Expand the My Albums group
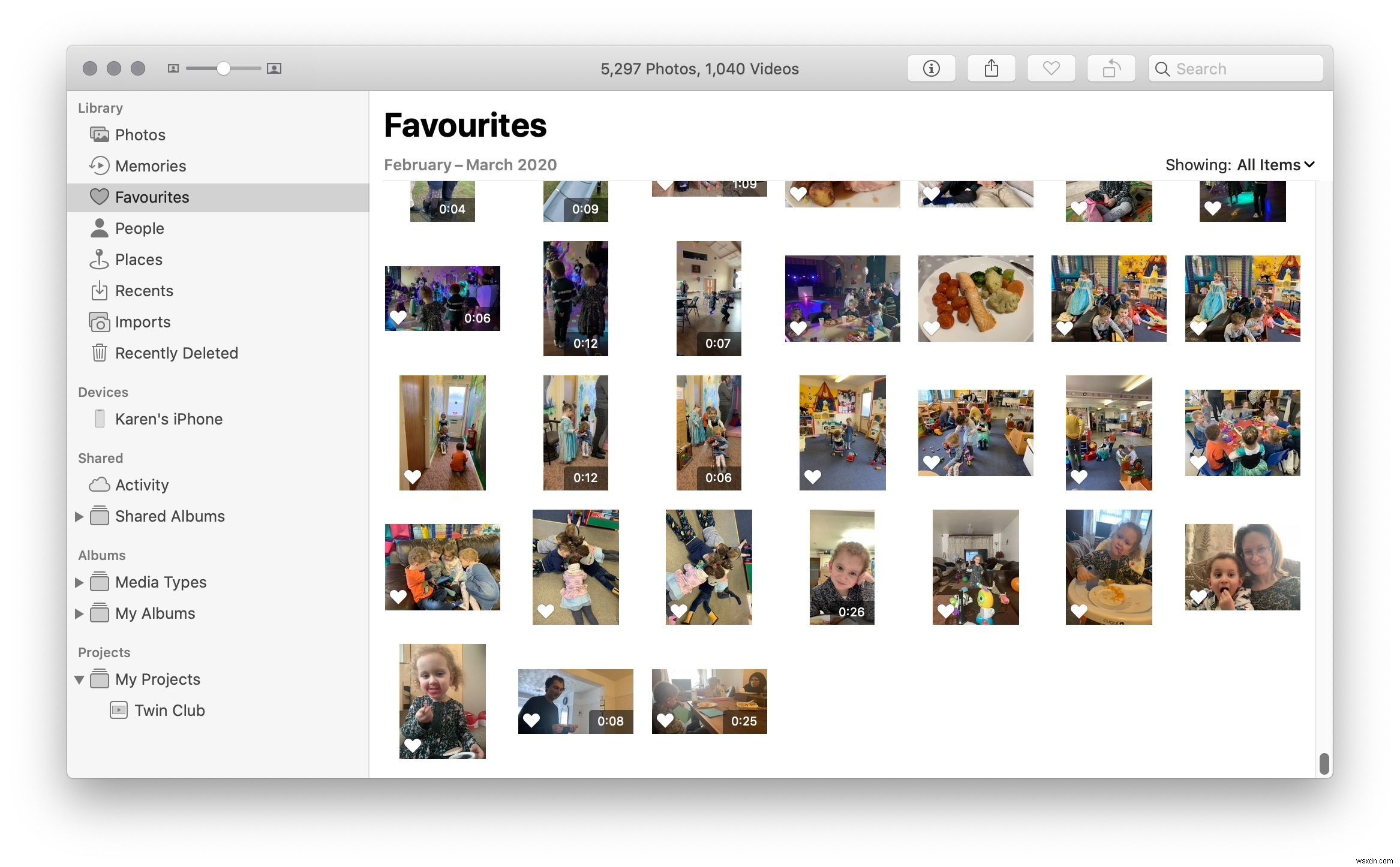Screen dimensions: 1400x867 coord(78,613)
